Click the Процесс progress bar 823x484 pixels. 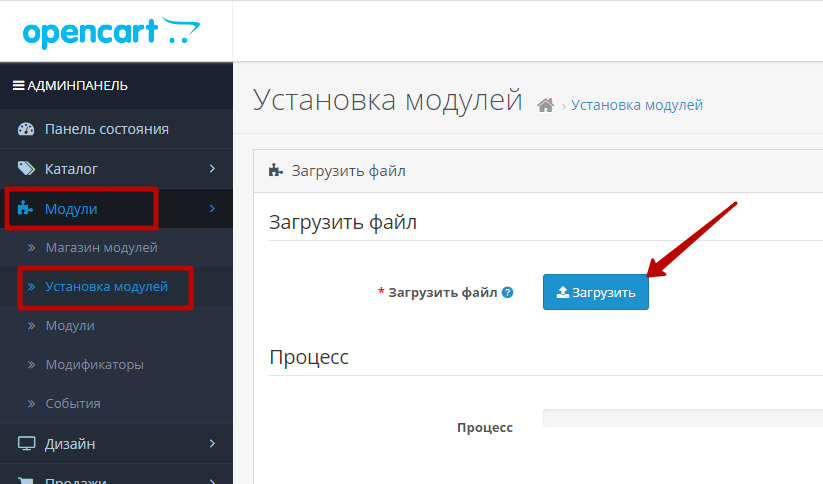click(x=683, y=418)
